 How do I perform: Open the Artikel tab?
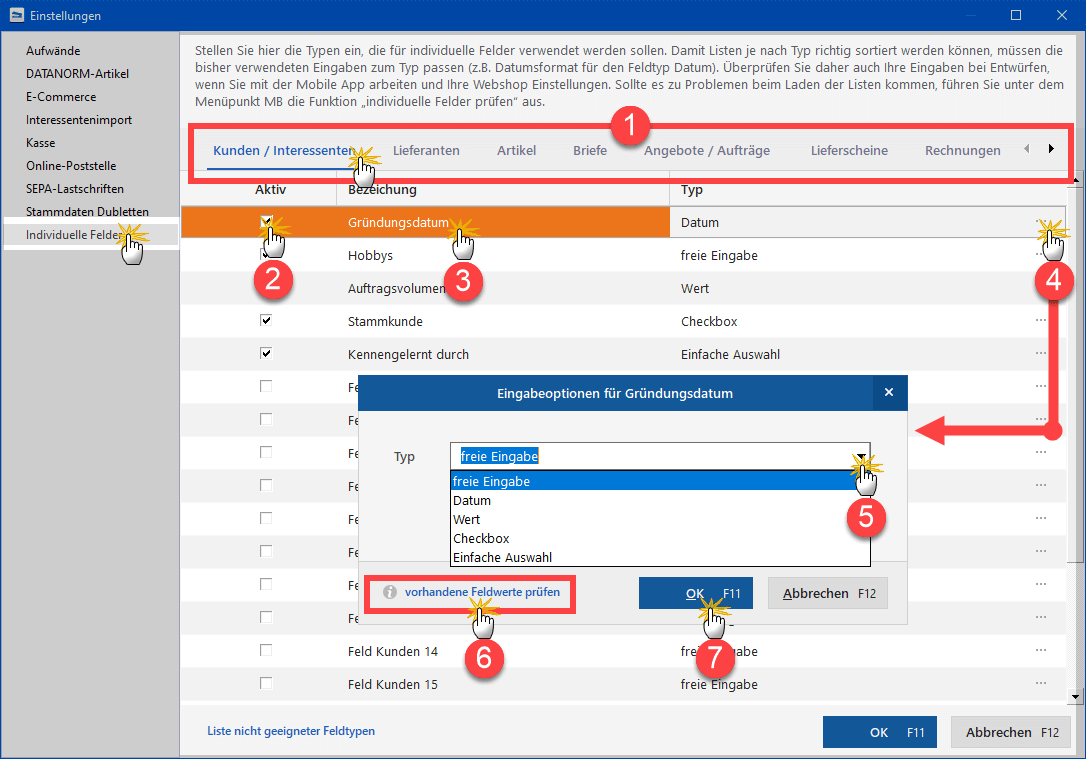[x=517, y=150]
